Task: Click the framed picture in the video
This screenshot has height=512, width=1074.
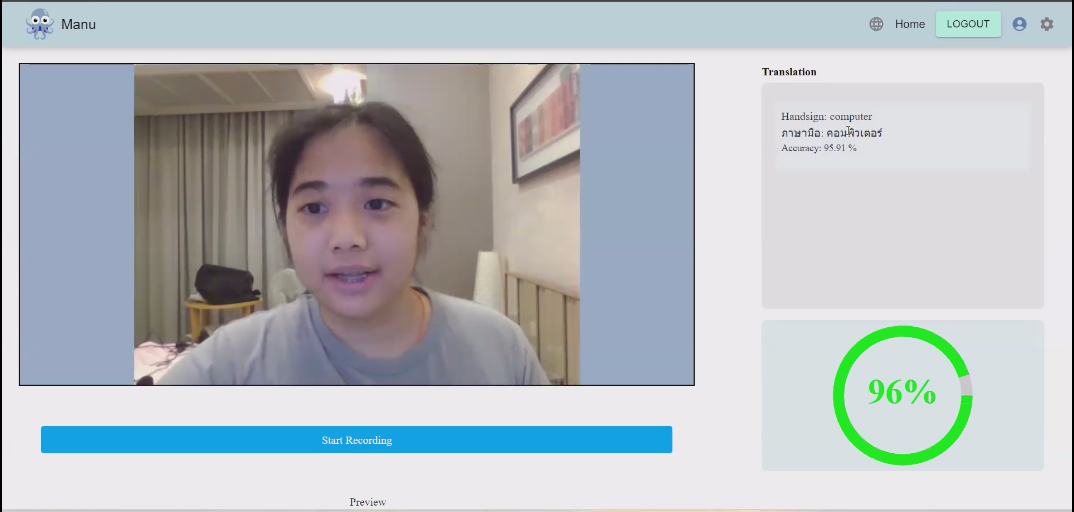Action: [546, 122]
